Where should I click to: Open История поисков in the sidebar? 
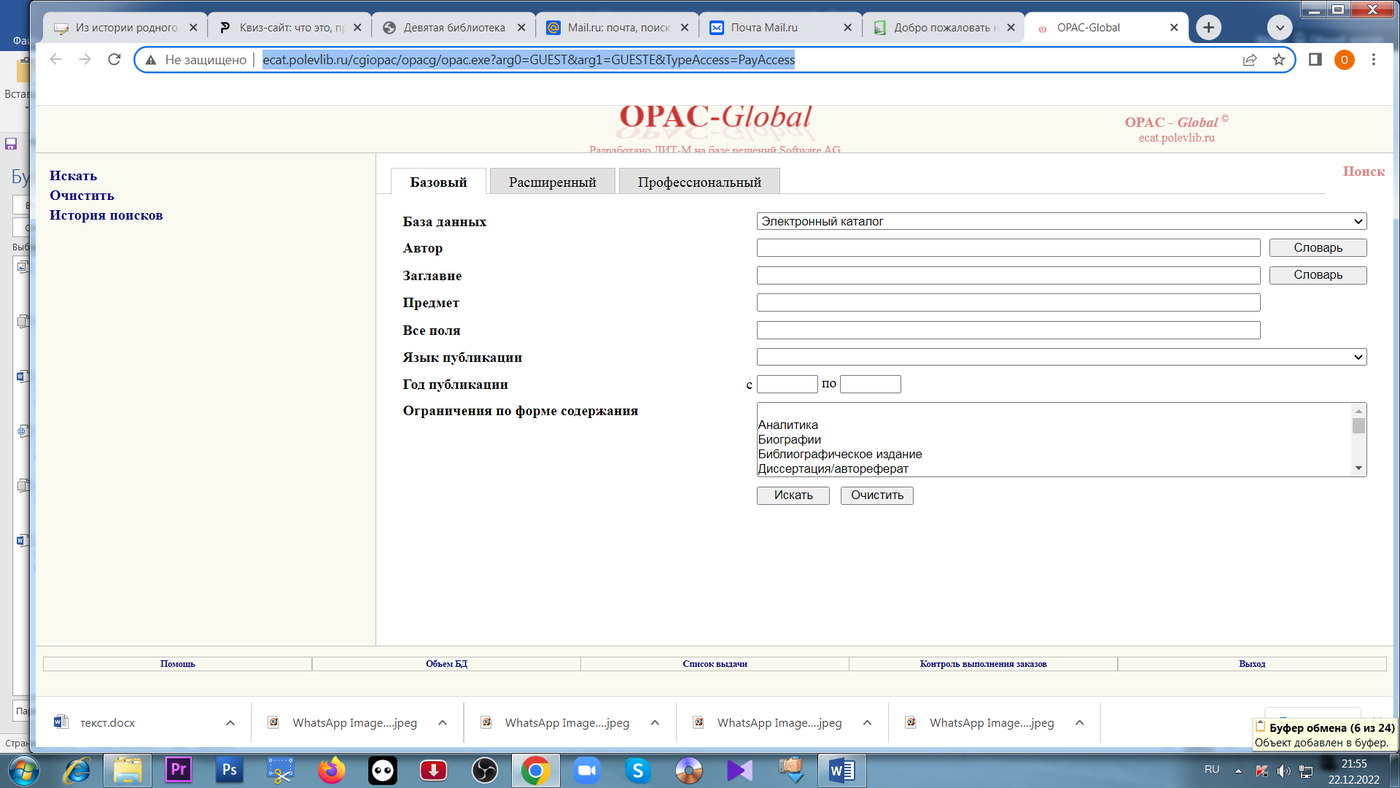point(106,215)
